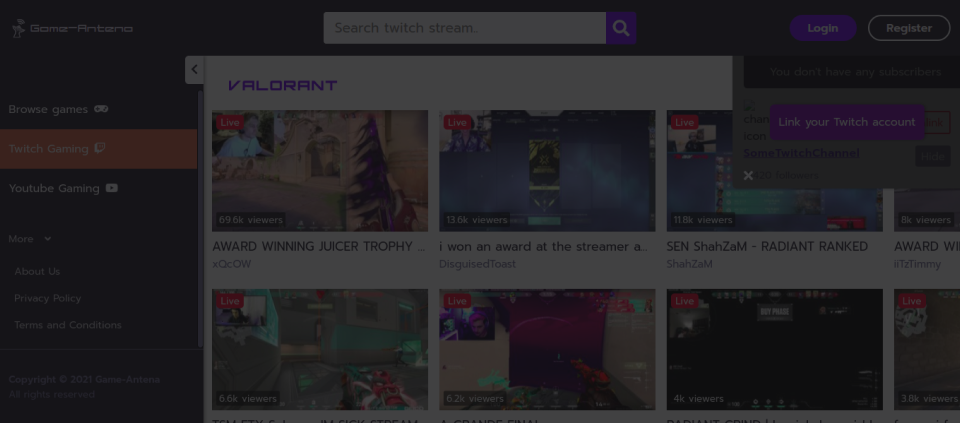This screenshot has width=960, height=423.
Task: Open the SomeTwitchChannel link
Action: point(801,153)
